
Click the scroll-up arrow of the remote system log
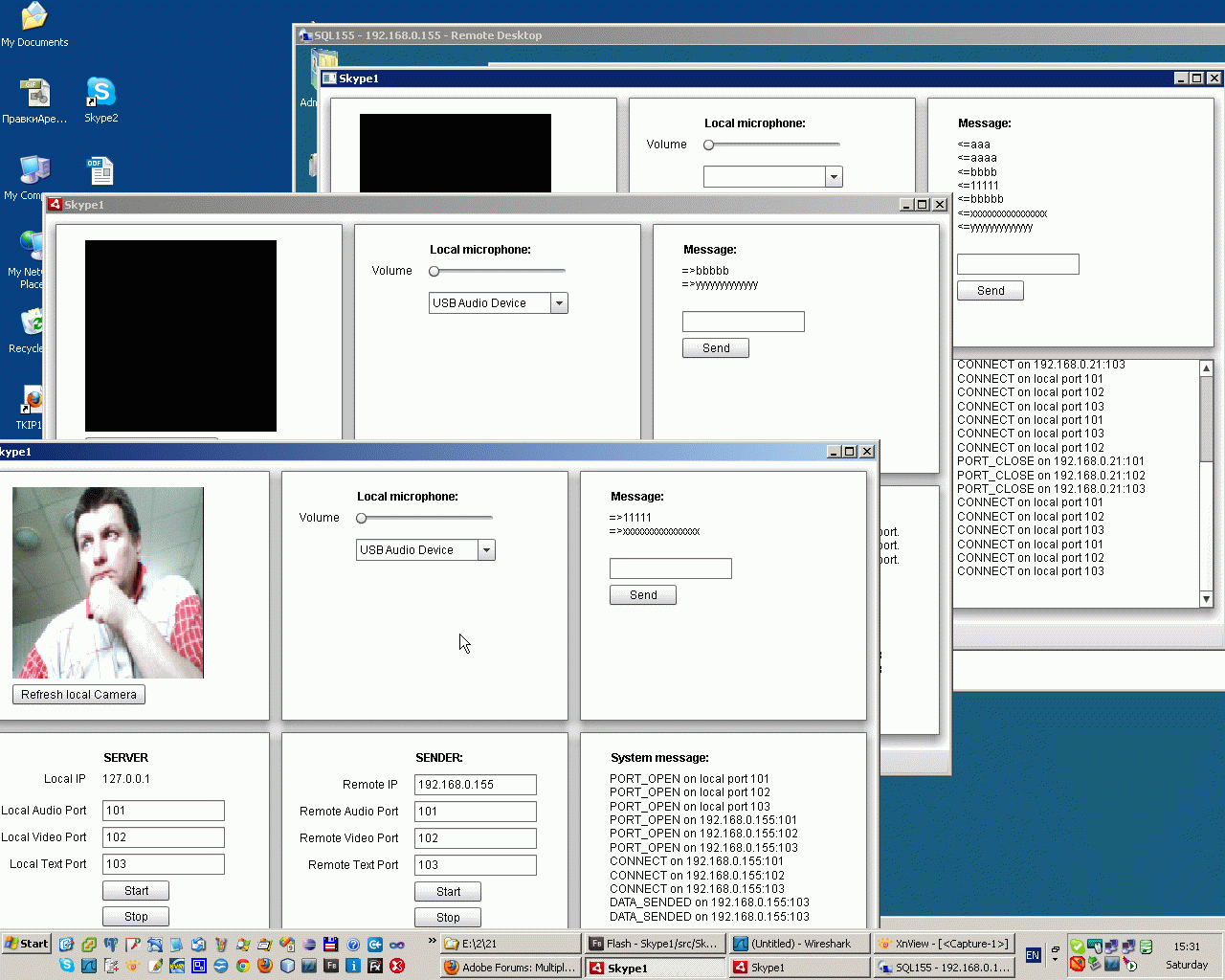click(1206, 368)
